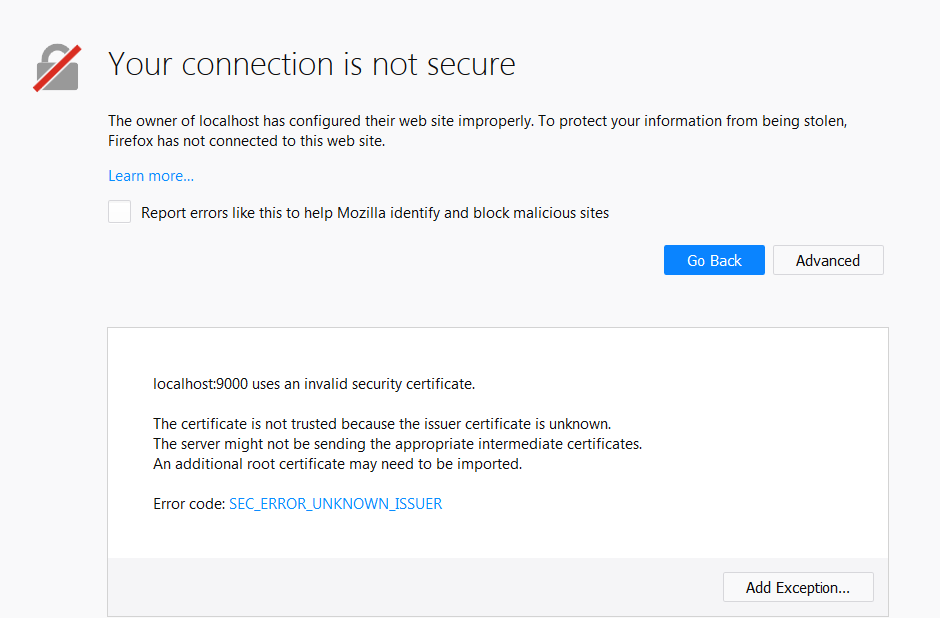Screen dimensions: 940x618
Task: Click the 'additional root certificate' line
Action: [x=338, y=464]
